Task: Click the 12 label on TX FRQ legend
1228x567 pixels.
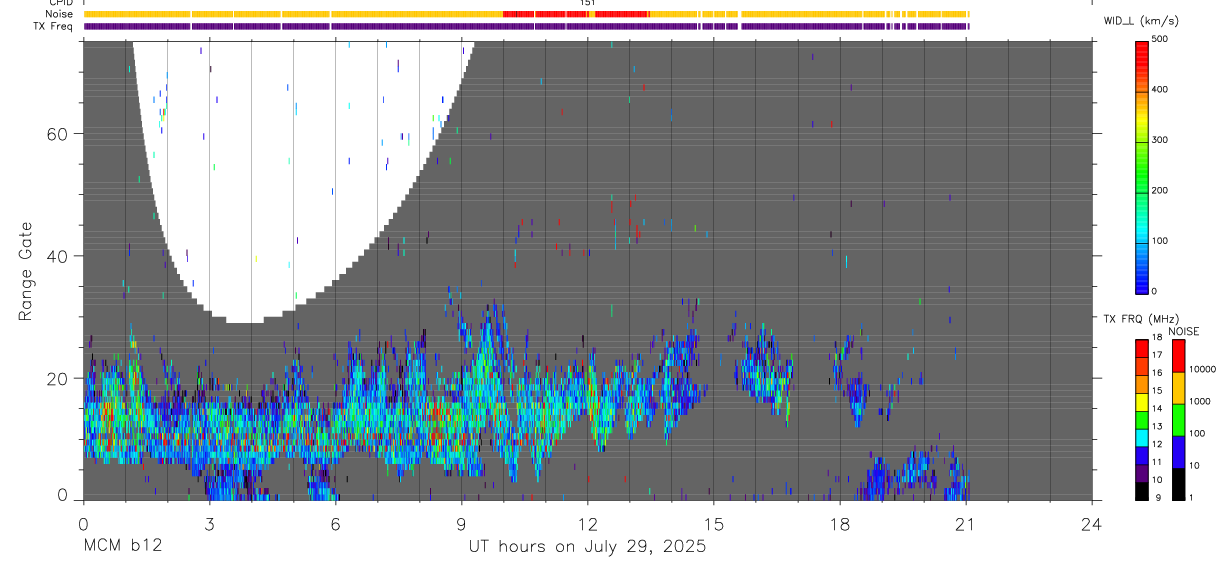Action: (1156, 444)
